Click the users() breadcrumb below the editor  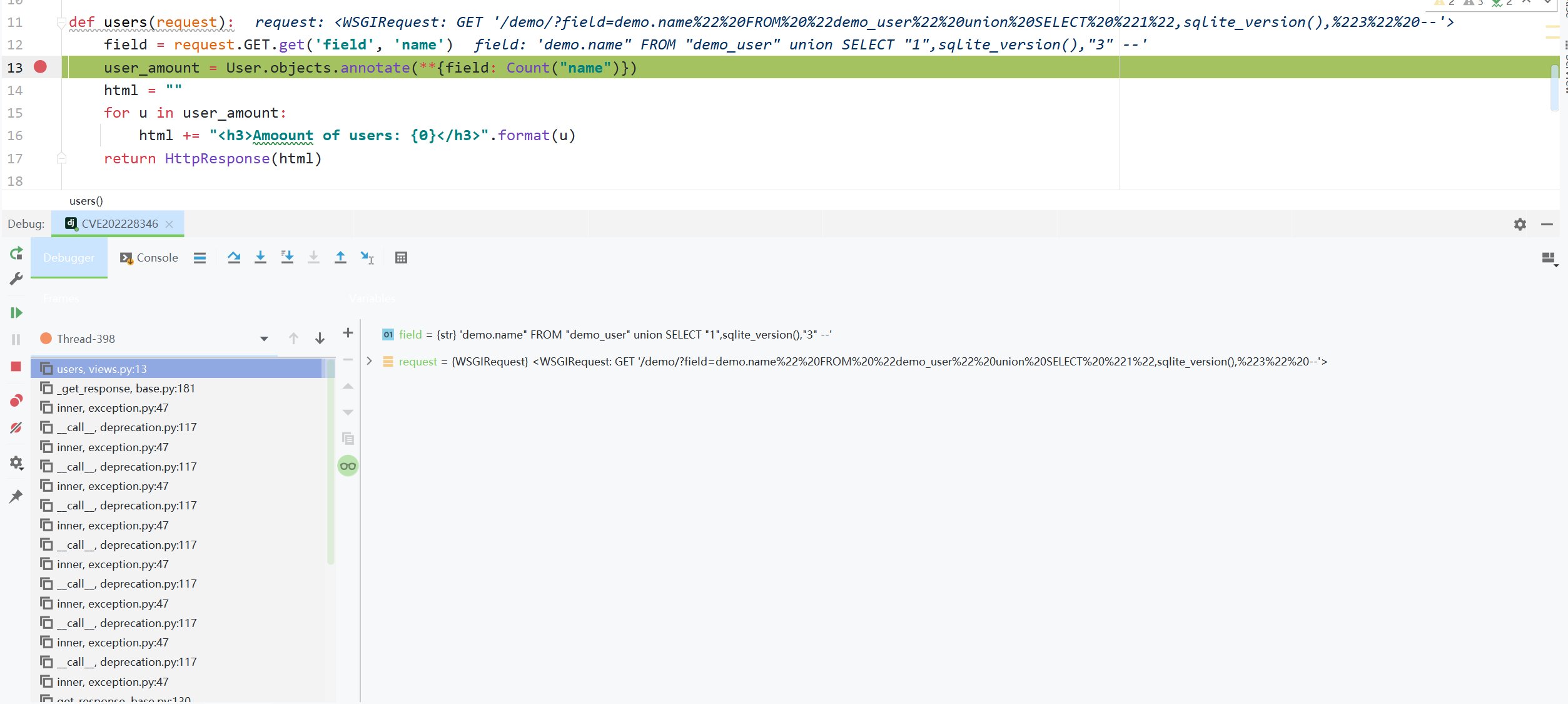86,200
